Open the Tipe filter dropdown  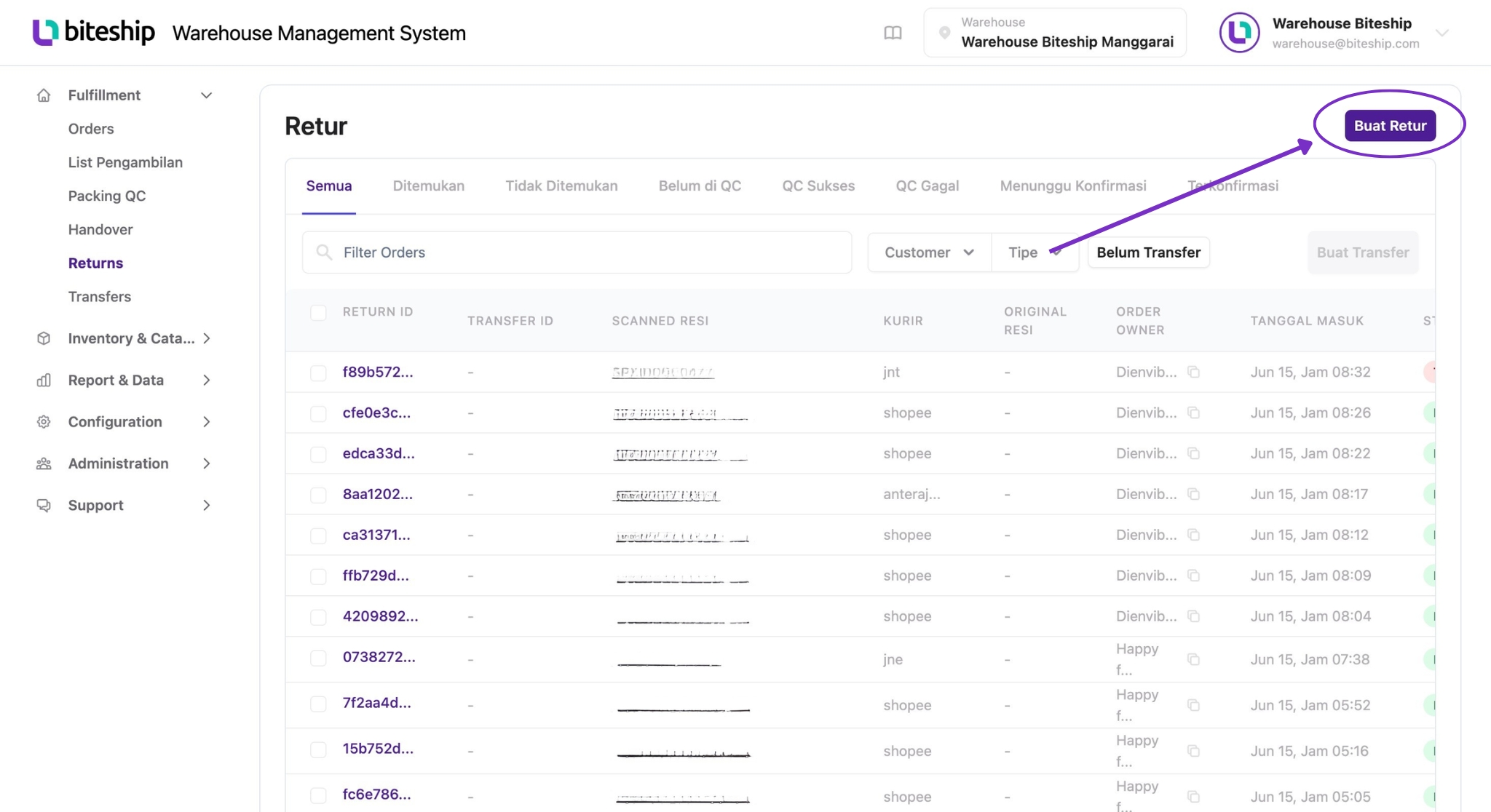(1035, 252)
